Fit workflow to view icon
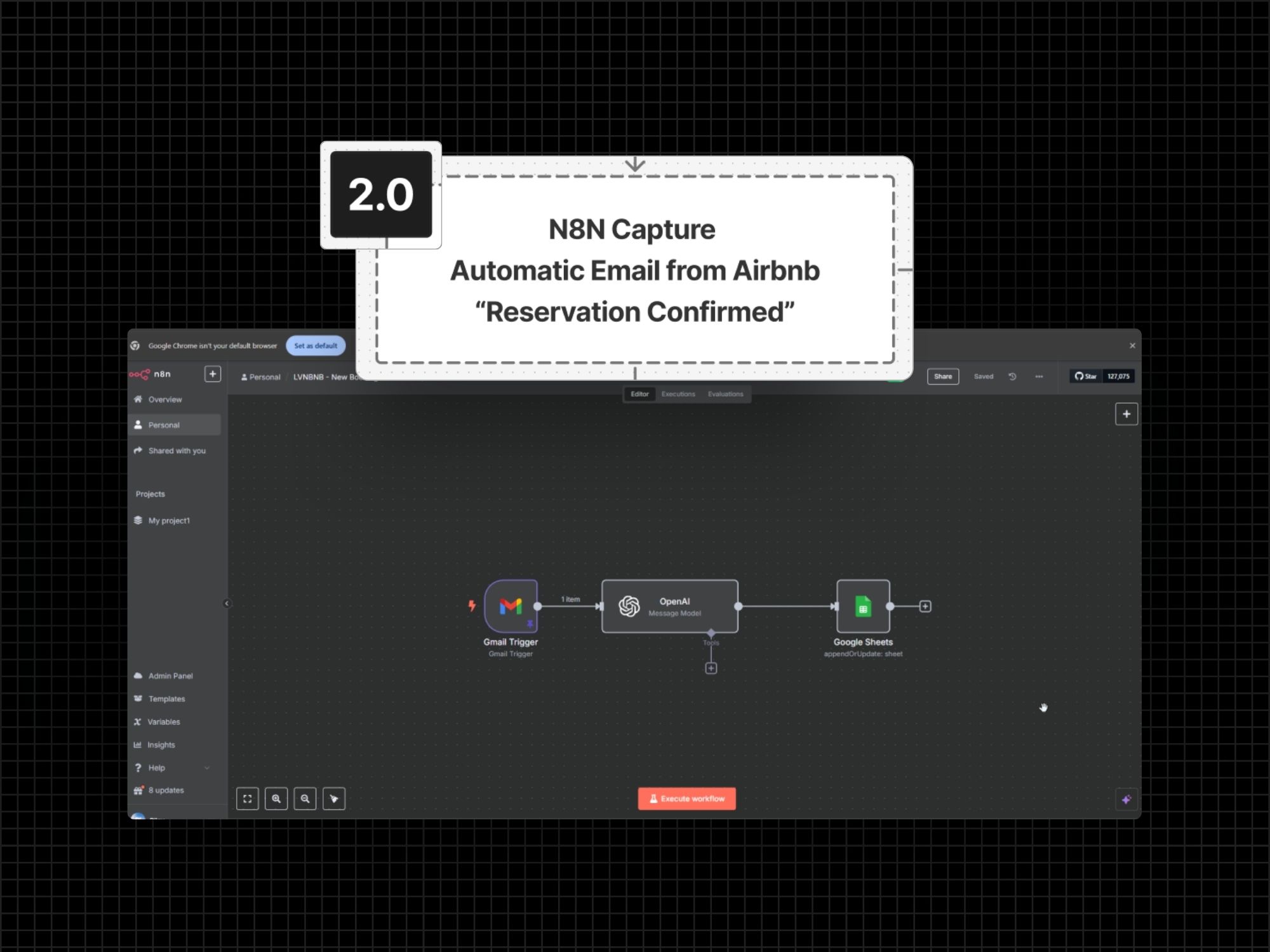This screenshot has width=1270, height=952. tap(248, 798)
